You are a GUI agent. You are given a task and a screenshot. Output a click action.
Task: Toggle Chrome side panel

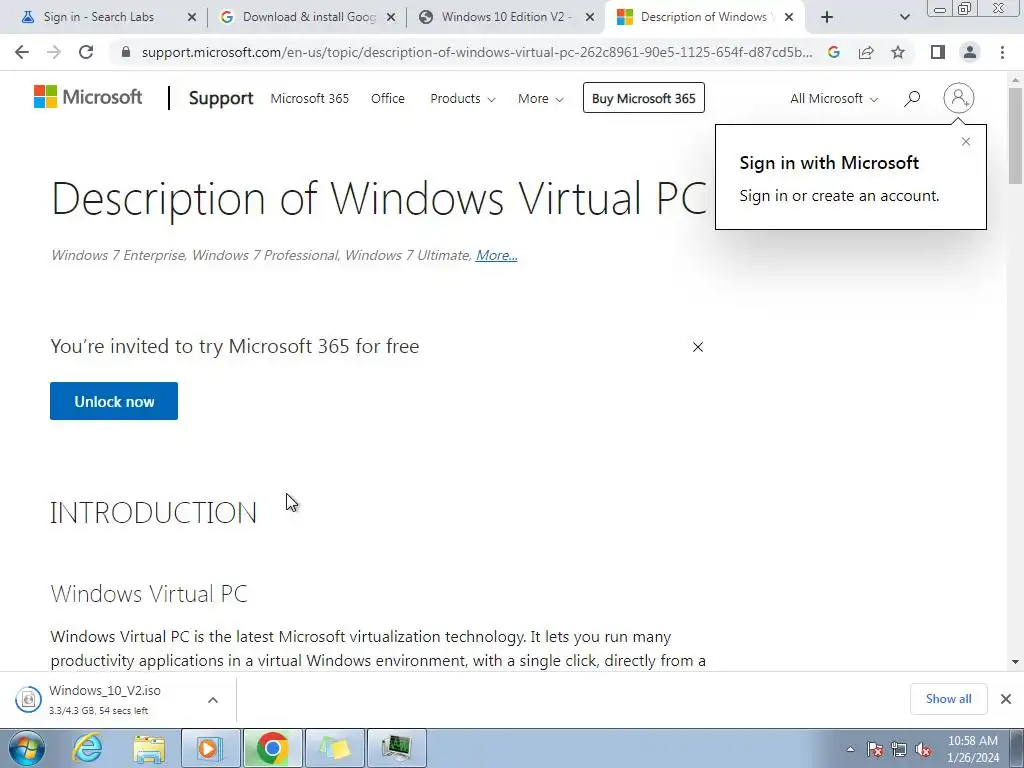938,52
